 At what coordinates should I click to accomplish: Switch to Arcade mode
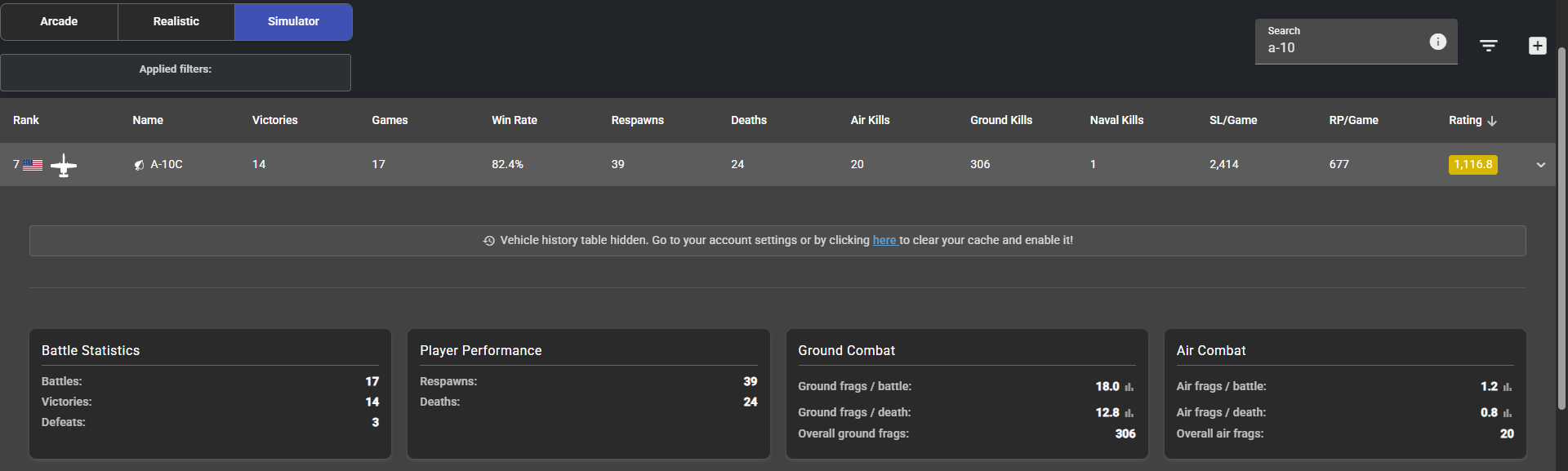[59, 21]
